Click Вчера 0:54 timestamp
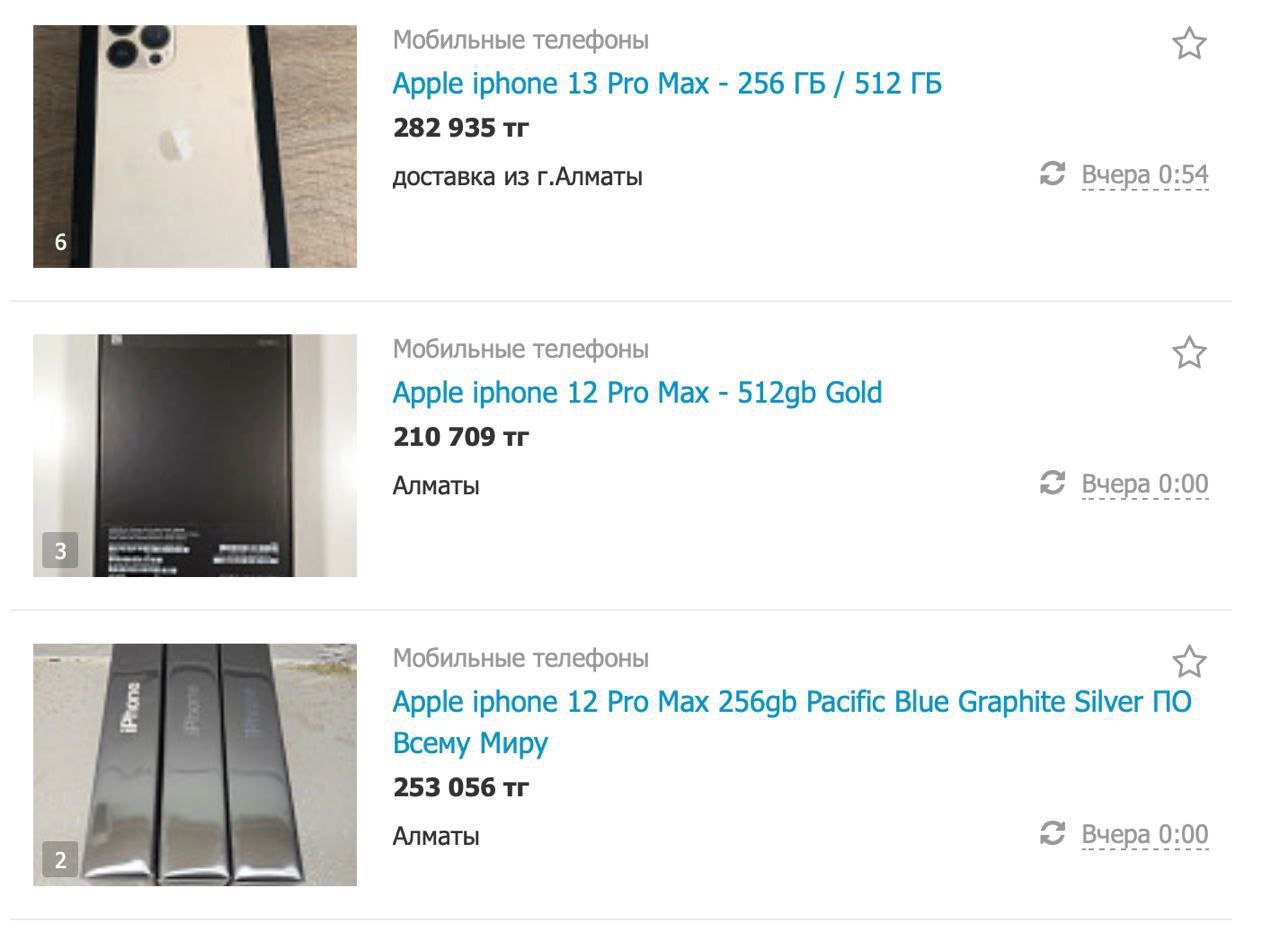 coord(1145,176)
